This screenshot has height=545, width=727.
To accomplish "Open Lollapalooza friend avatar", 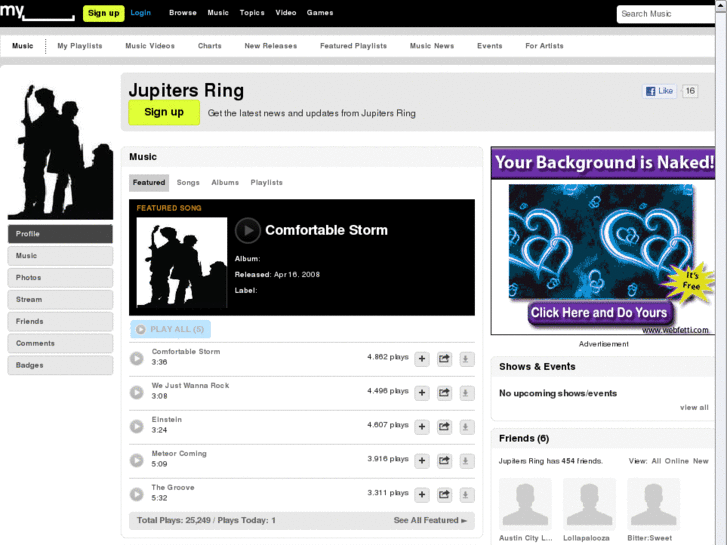I will 589,504.
